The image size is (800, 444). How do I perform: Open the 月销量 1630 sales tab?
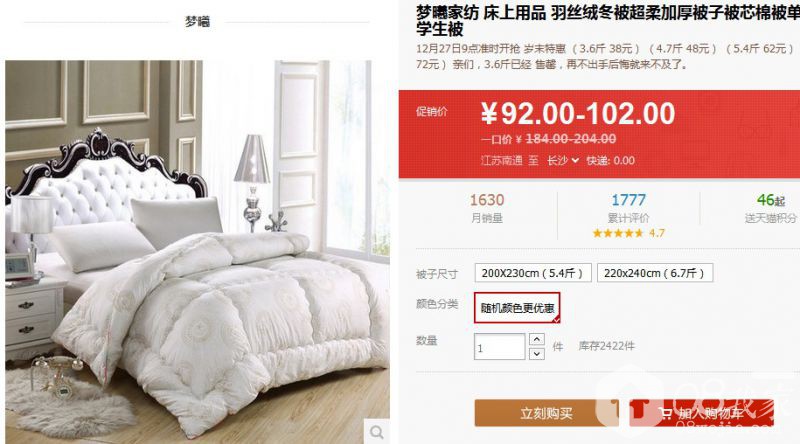[x=487, y=208]
